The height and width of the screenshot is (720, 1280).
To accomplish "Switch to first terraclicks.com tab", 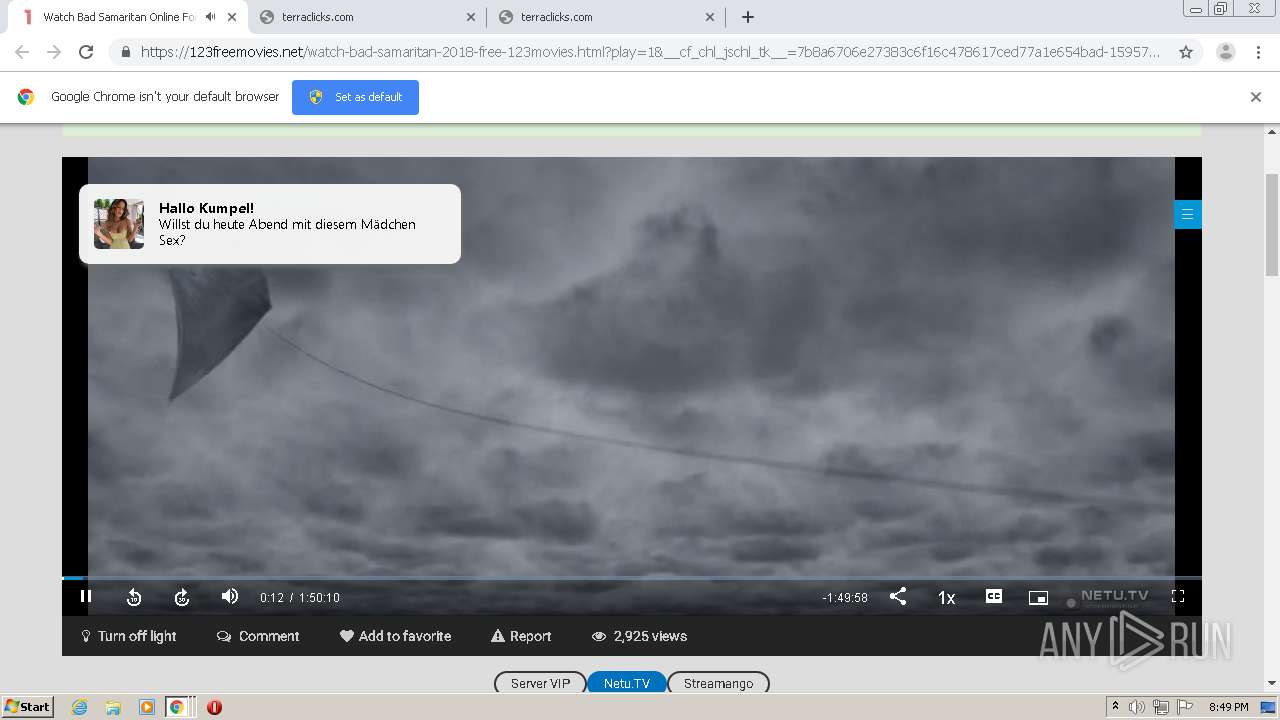I will pyautogui.click(x=366, y=17).
